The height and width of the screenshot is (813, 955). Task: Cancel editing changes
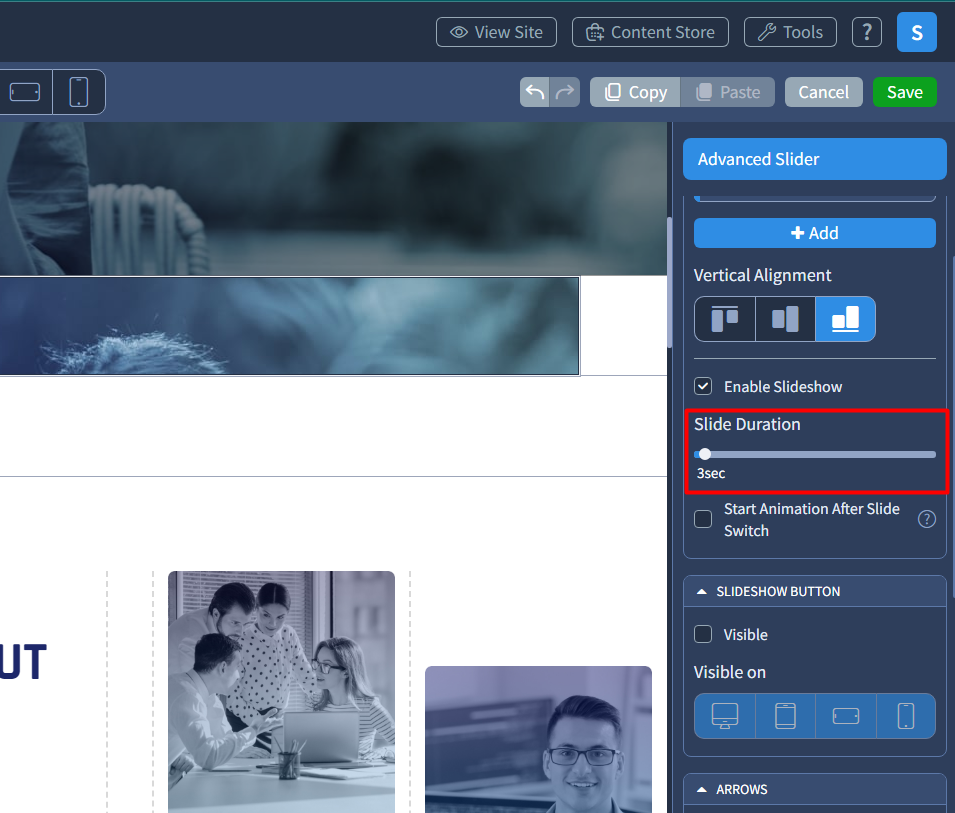(x=823, y=92)
